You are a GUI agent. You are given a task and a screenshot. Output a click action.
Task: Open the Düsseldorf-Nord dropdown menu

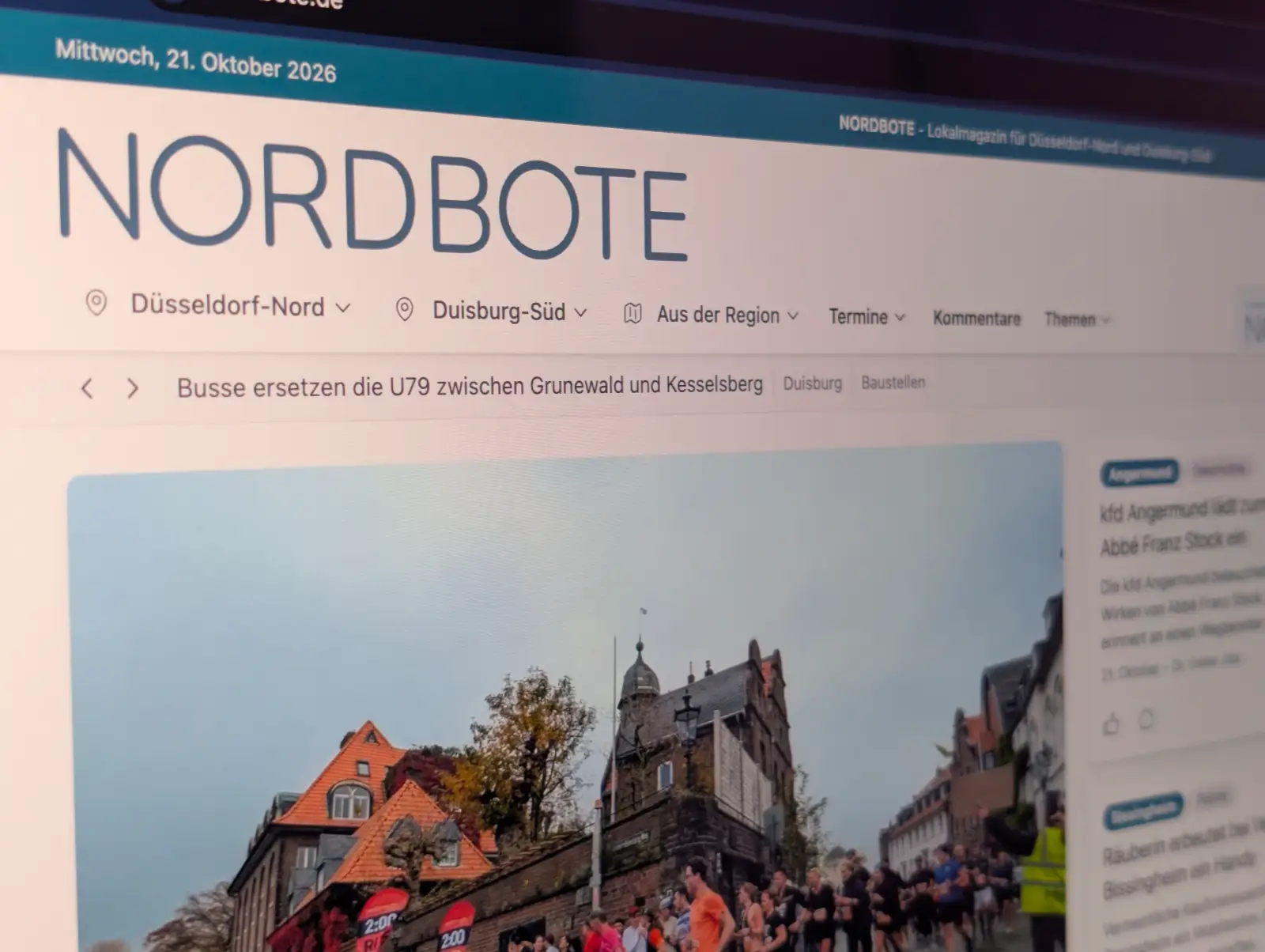240,306
